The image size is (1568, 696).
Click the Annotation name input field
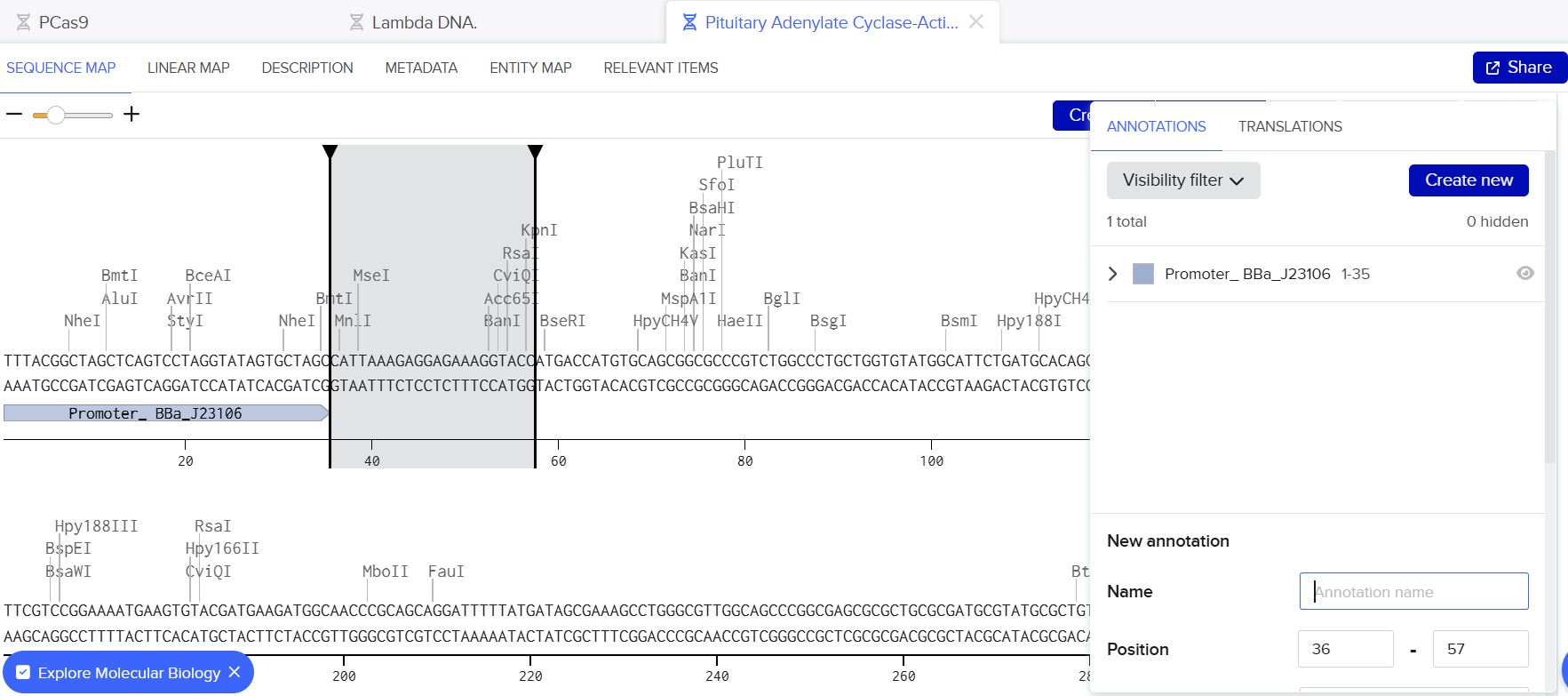pyautogui.click(x=1413, y=592)
